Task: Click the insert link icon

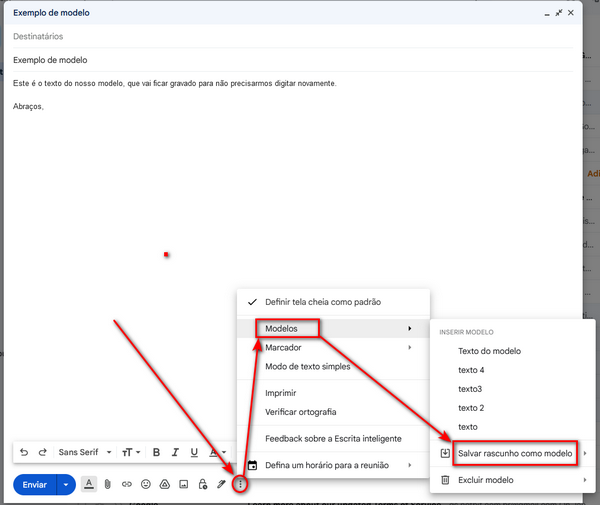Action: coord(127,484)
